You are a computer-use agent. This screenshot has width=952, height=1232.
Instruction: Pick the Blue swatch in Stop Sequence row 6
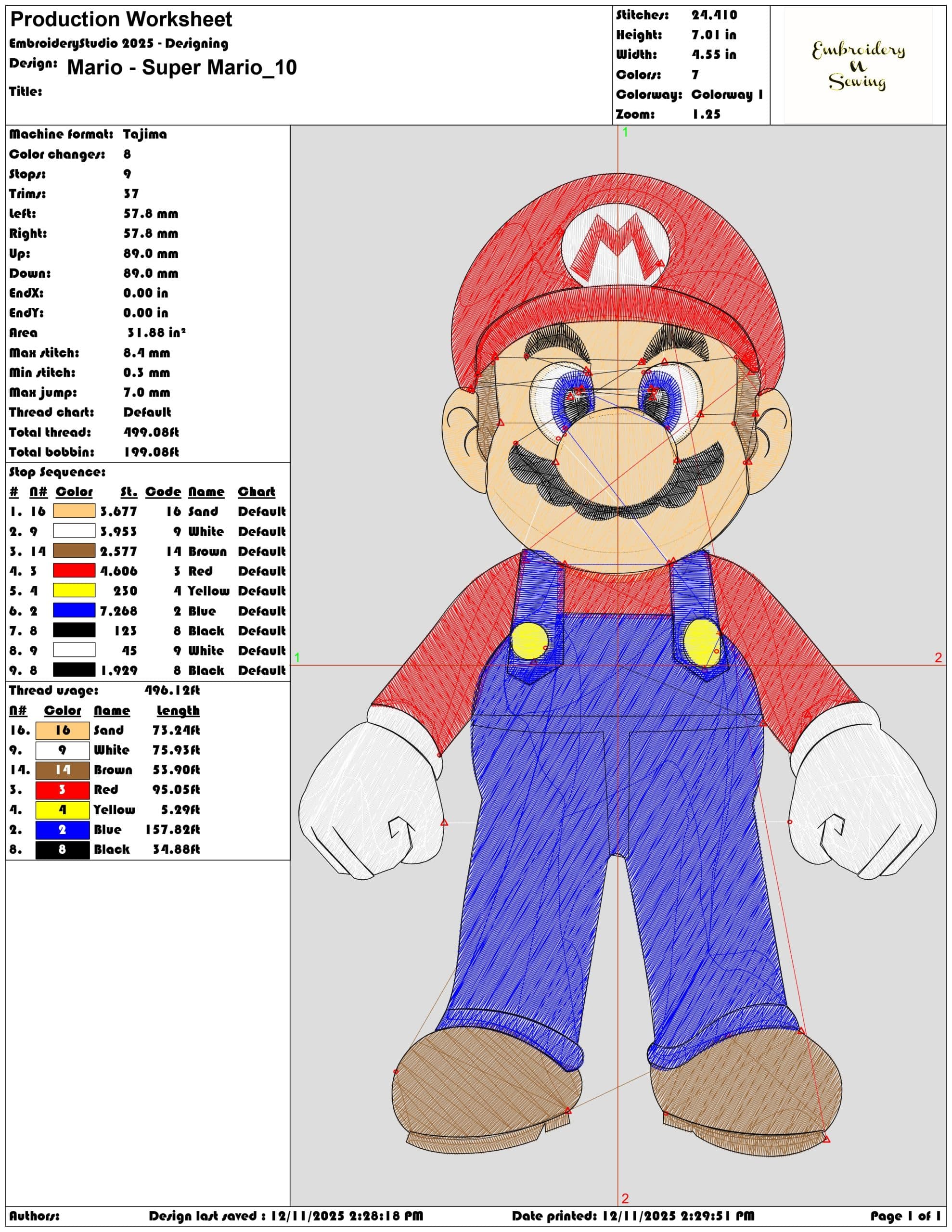click(74, 610)
